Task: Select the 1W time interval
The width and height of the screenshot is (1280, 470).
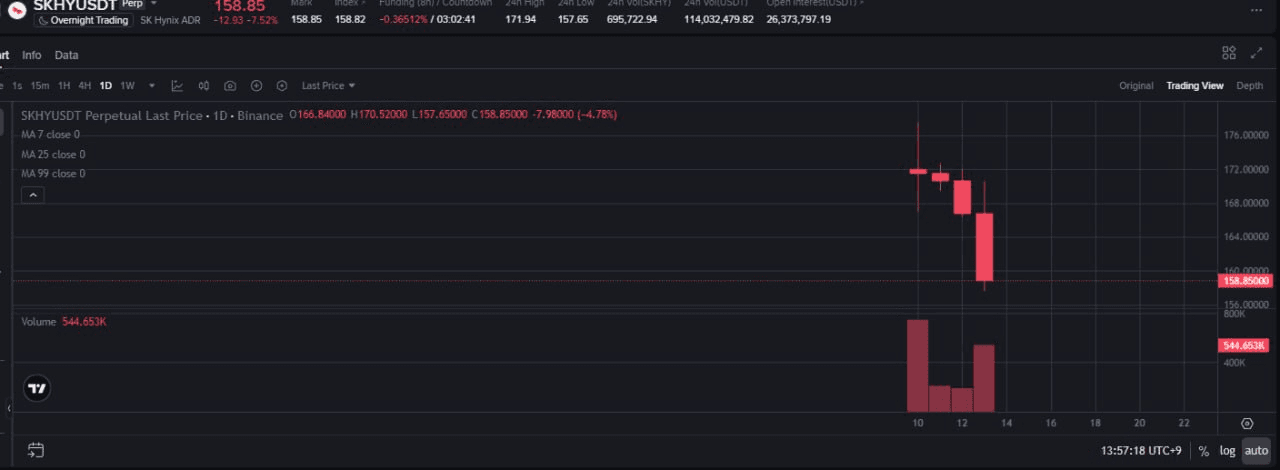Action: point(127,86)
